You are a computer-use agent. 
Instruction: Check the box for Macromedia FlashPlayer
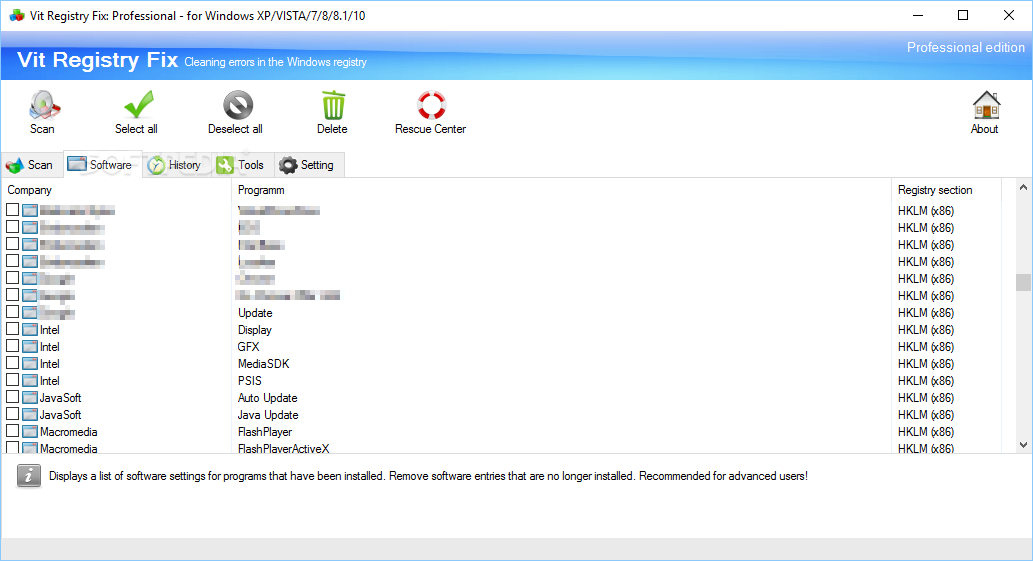click(x=13, y=432)
